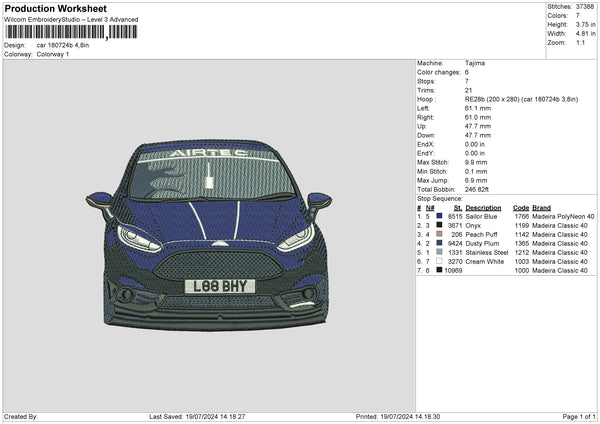Select the Down row value 47.7 mm
600x424 pixels.
478,135
